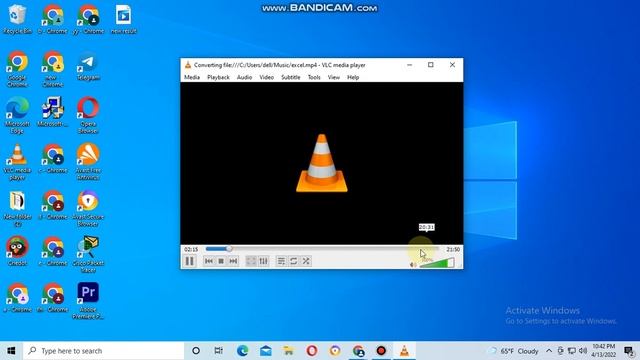The width and height of the screenshot is (640, 360).
Task: Open the taskbar clock and date
Action: coord(604,351)
